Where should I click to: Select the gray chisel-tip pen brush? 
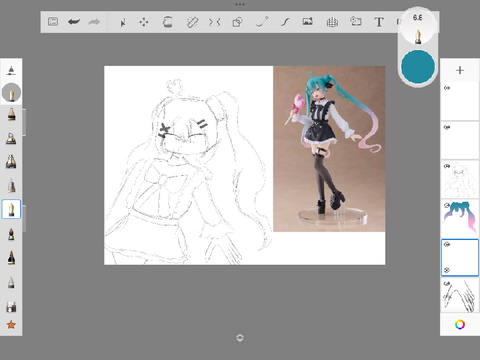click(11, 186)
